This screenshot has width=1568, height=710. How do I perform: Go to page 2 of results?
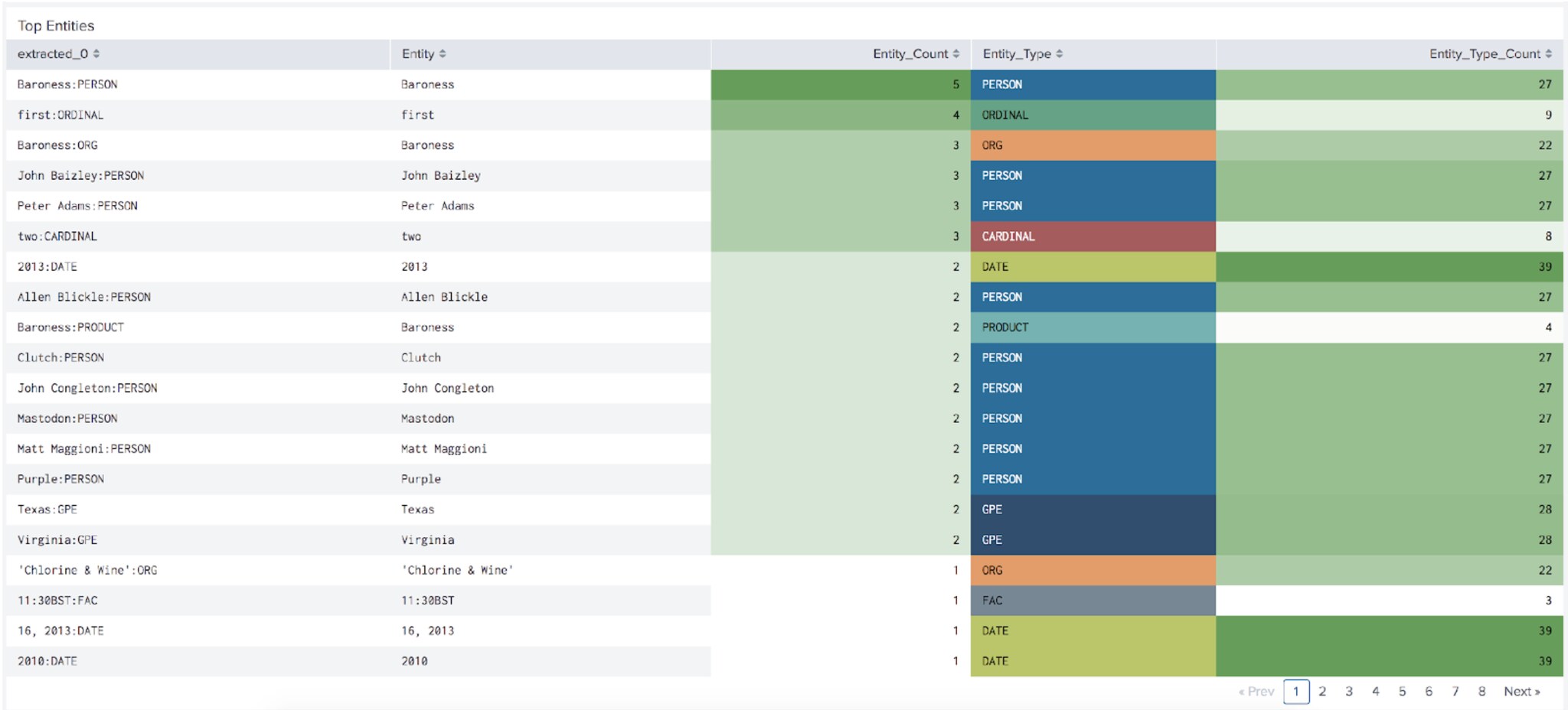click(x=1322, y=692)
